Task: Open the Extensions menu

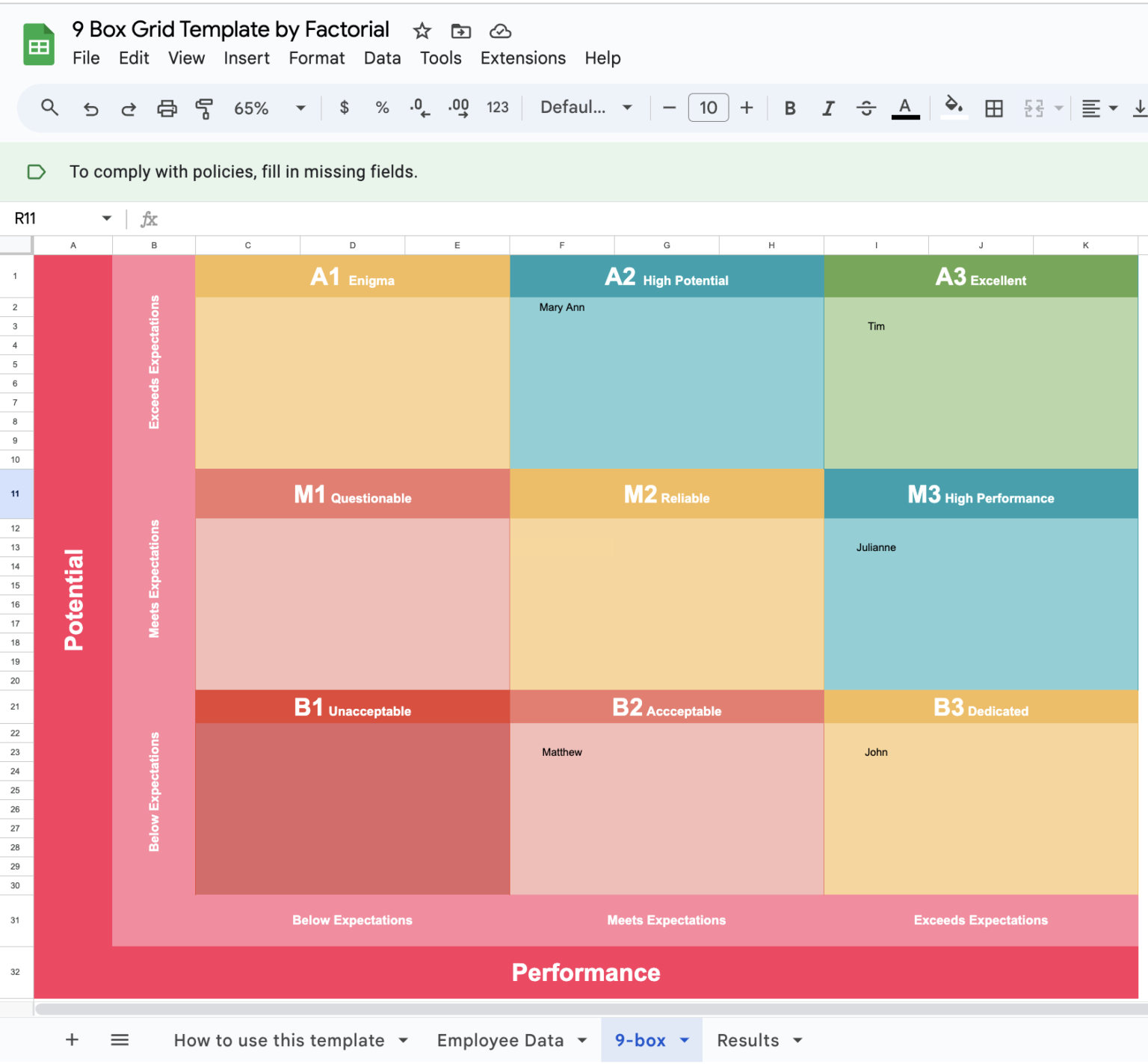Action: tap(522, 58)
